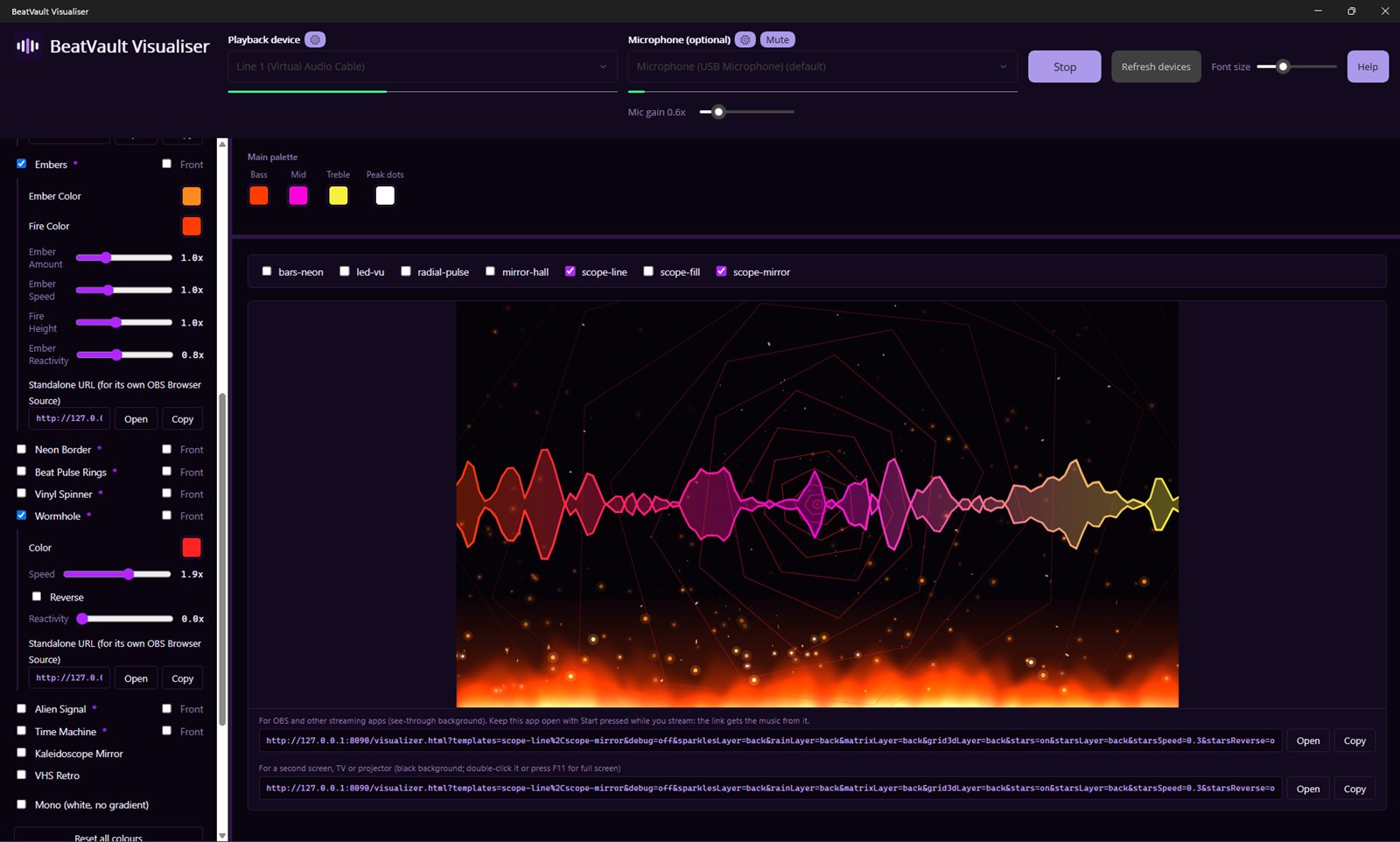The image size is (1400, 842).
Task: Open microphone settings gear icon
Action: (745, 39)
